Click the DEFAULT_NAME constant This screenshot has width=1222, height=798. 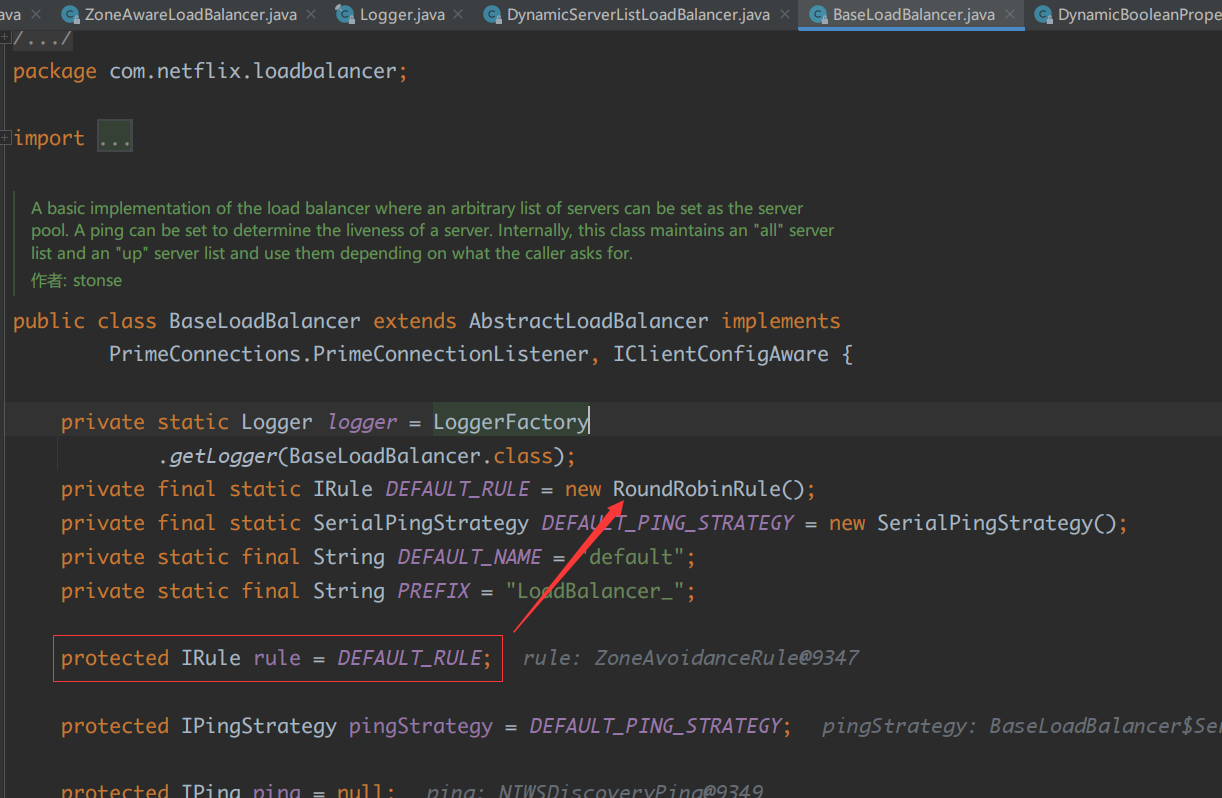(469, 557)
